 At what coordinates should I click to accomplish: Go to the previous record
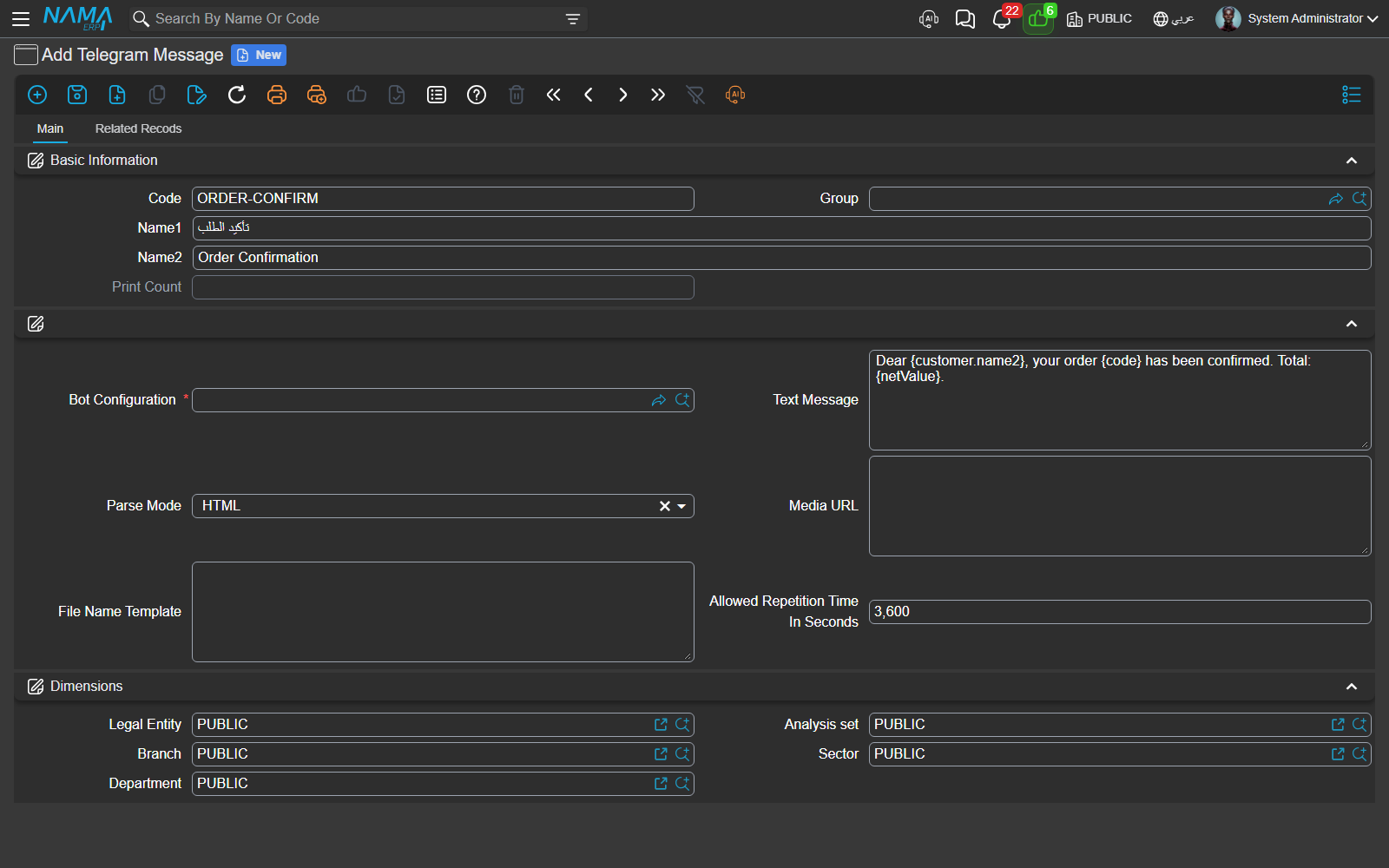point(589,95)
